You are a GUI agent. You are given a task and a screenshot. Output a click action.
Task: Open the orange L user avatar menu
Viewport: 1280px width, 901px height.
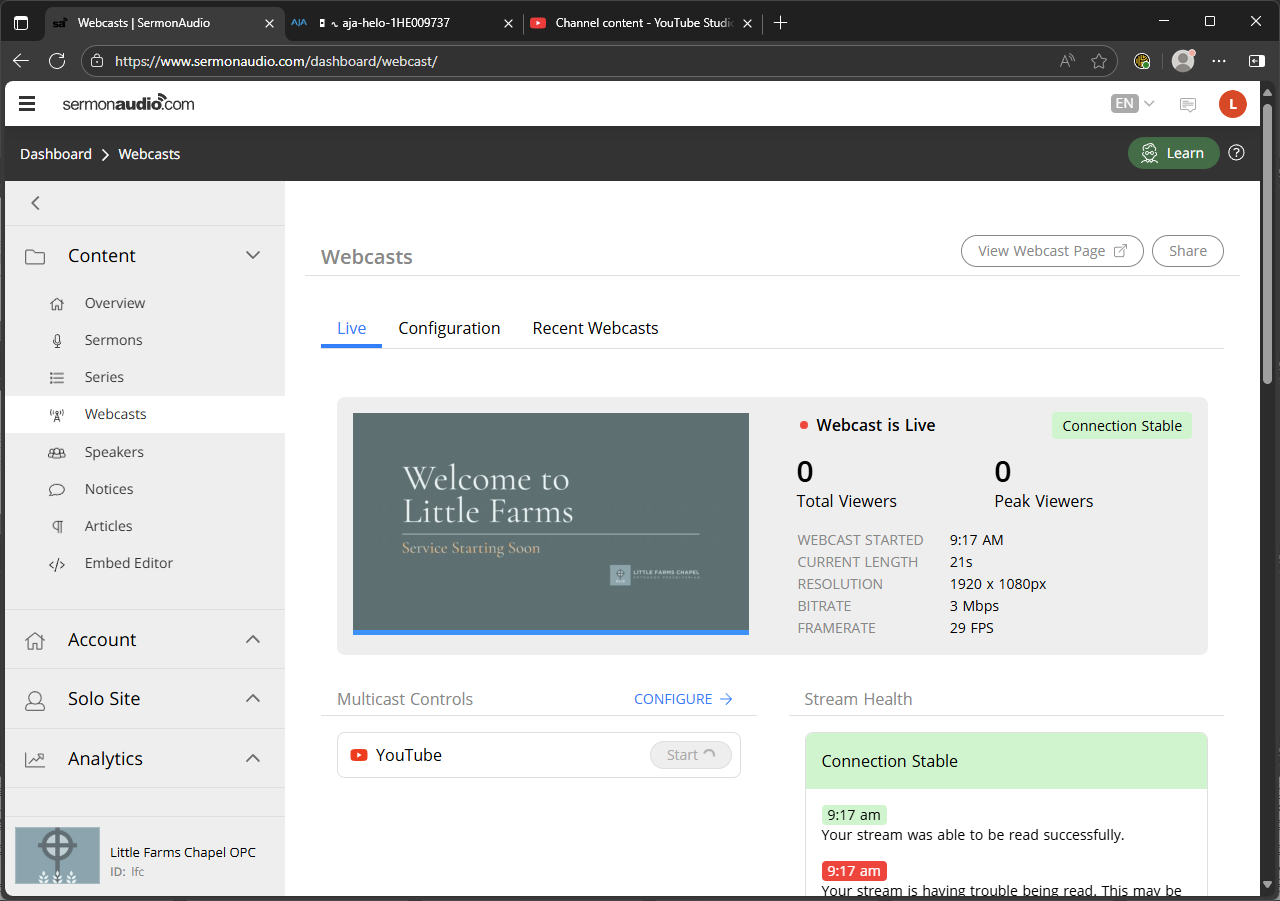pos(1233,103)
